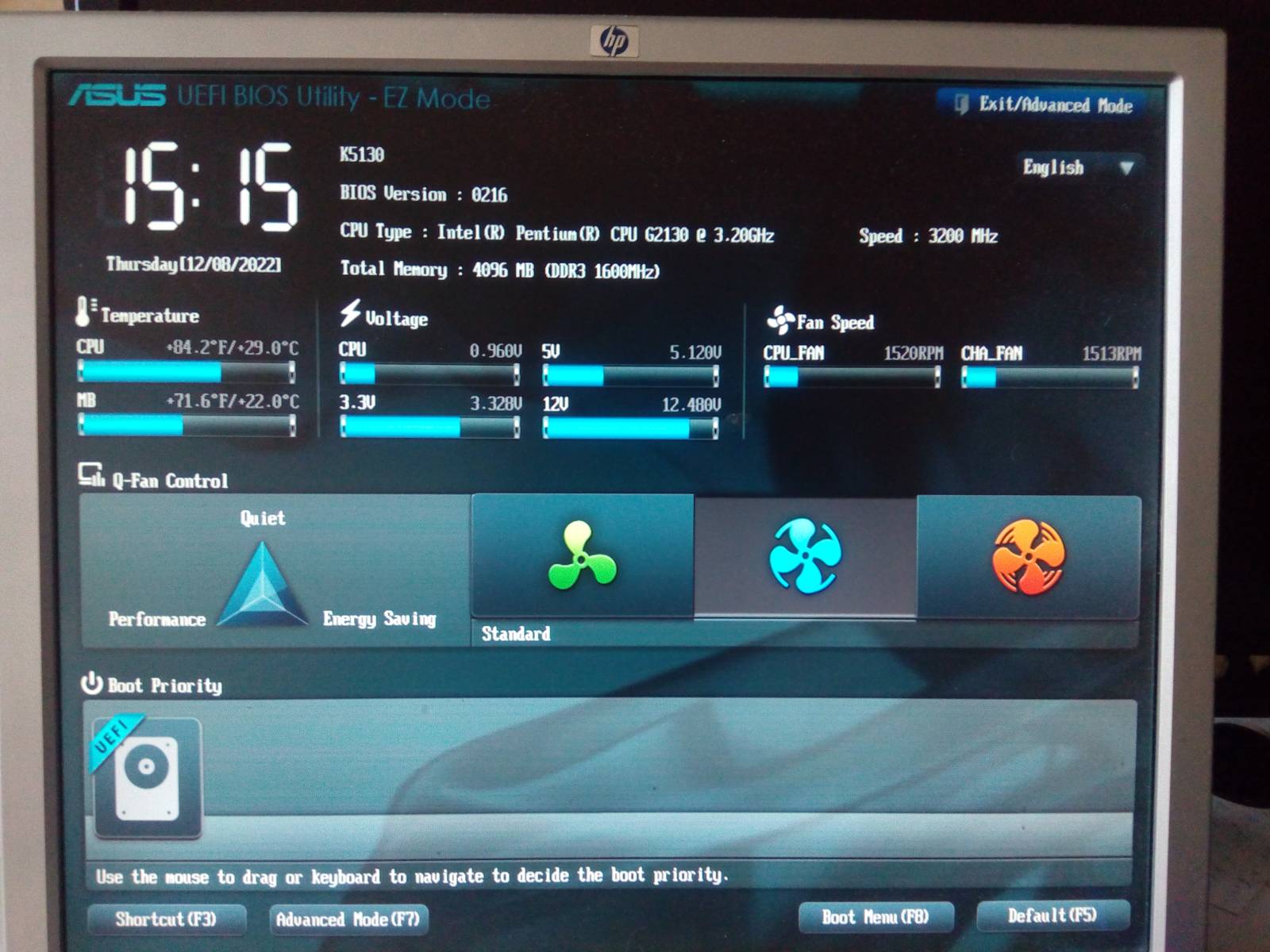The height and width of the screenshot is (952, 1270).
Task: Click the MB temperature bar
Action: 187,426
